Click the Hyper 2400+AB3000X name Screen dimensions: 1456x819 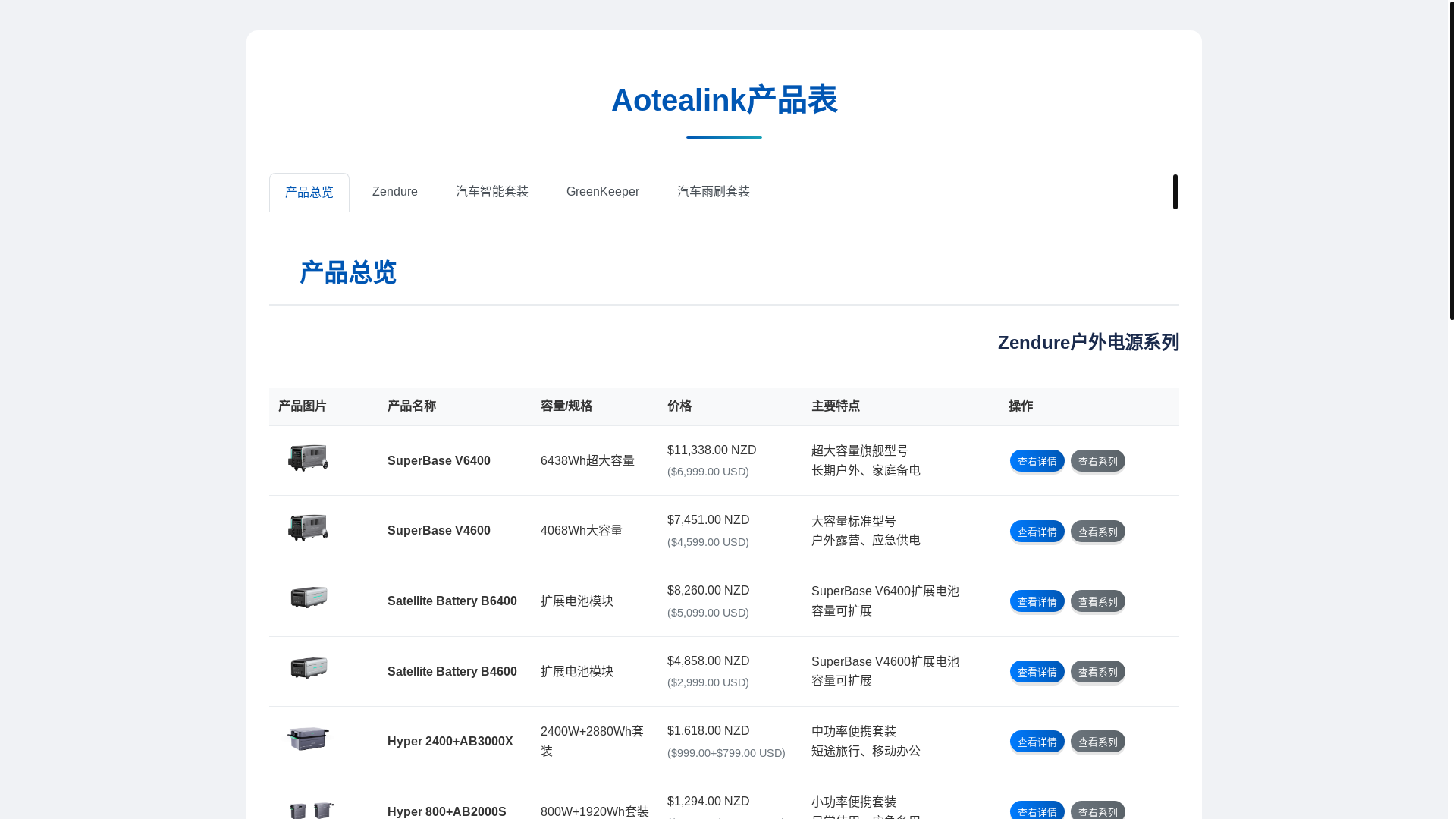(x=450, y=742)
